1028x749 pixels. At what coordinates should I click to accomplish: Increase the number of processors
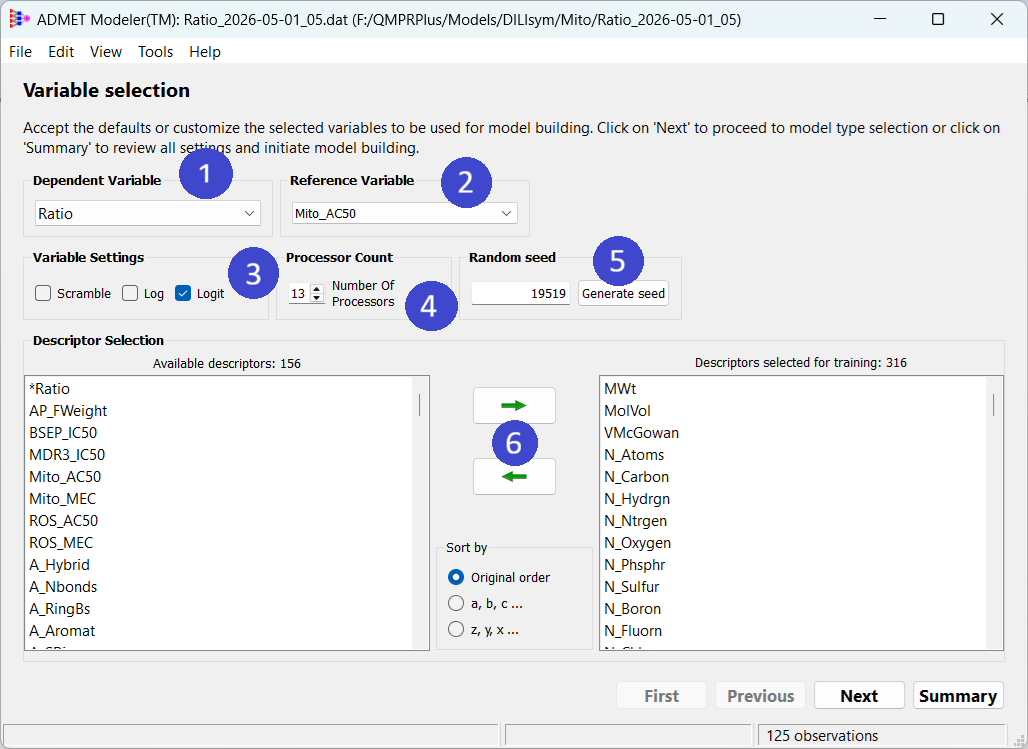click(x=317, y=289)
